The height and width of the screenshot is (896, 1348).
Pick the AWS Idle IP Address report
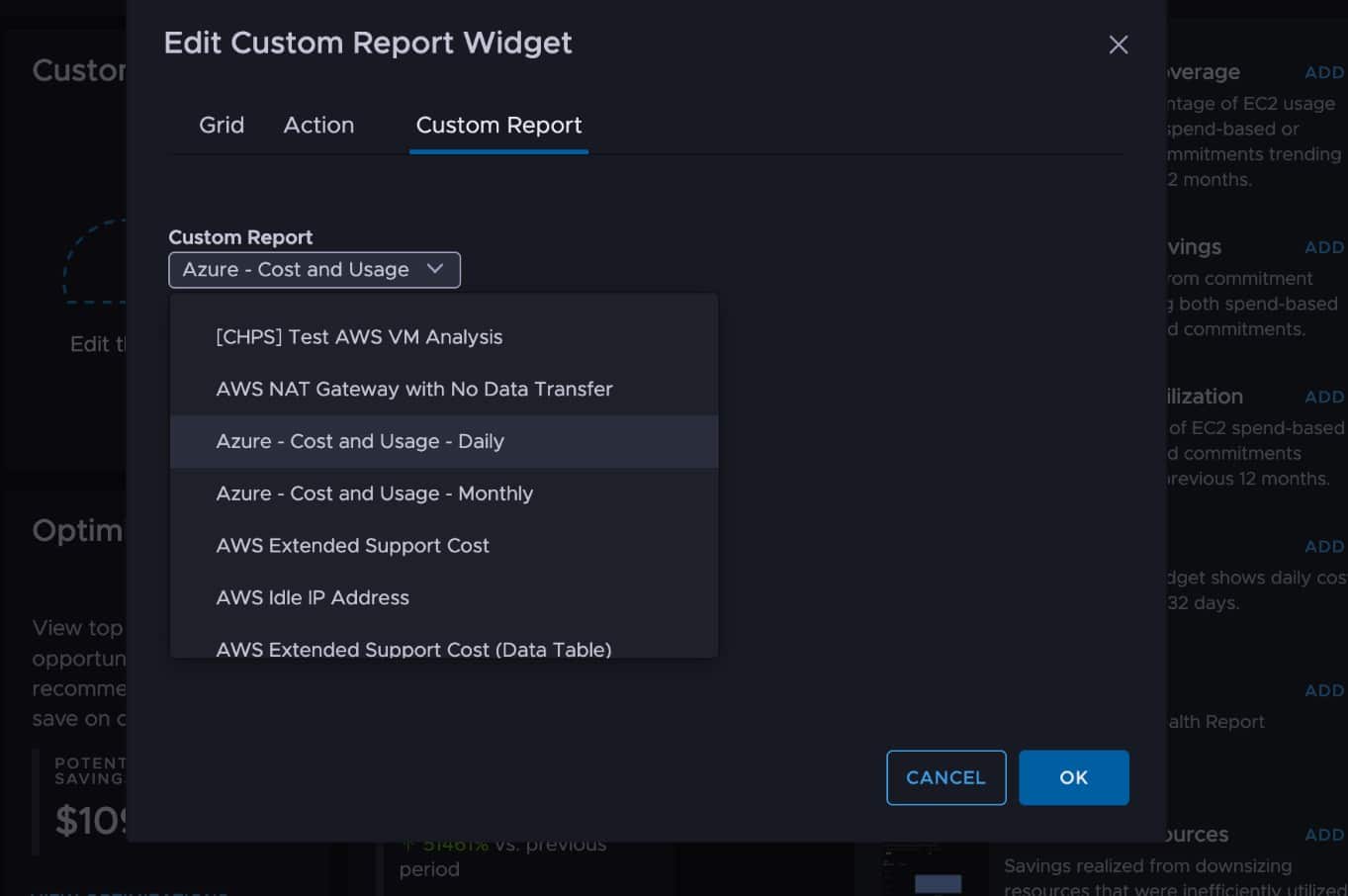(x=444, y=597)
